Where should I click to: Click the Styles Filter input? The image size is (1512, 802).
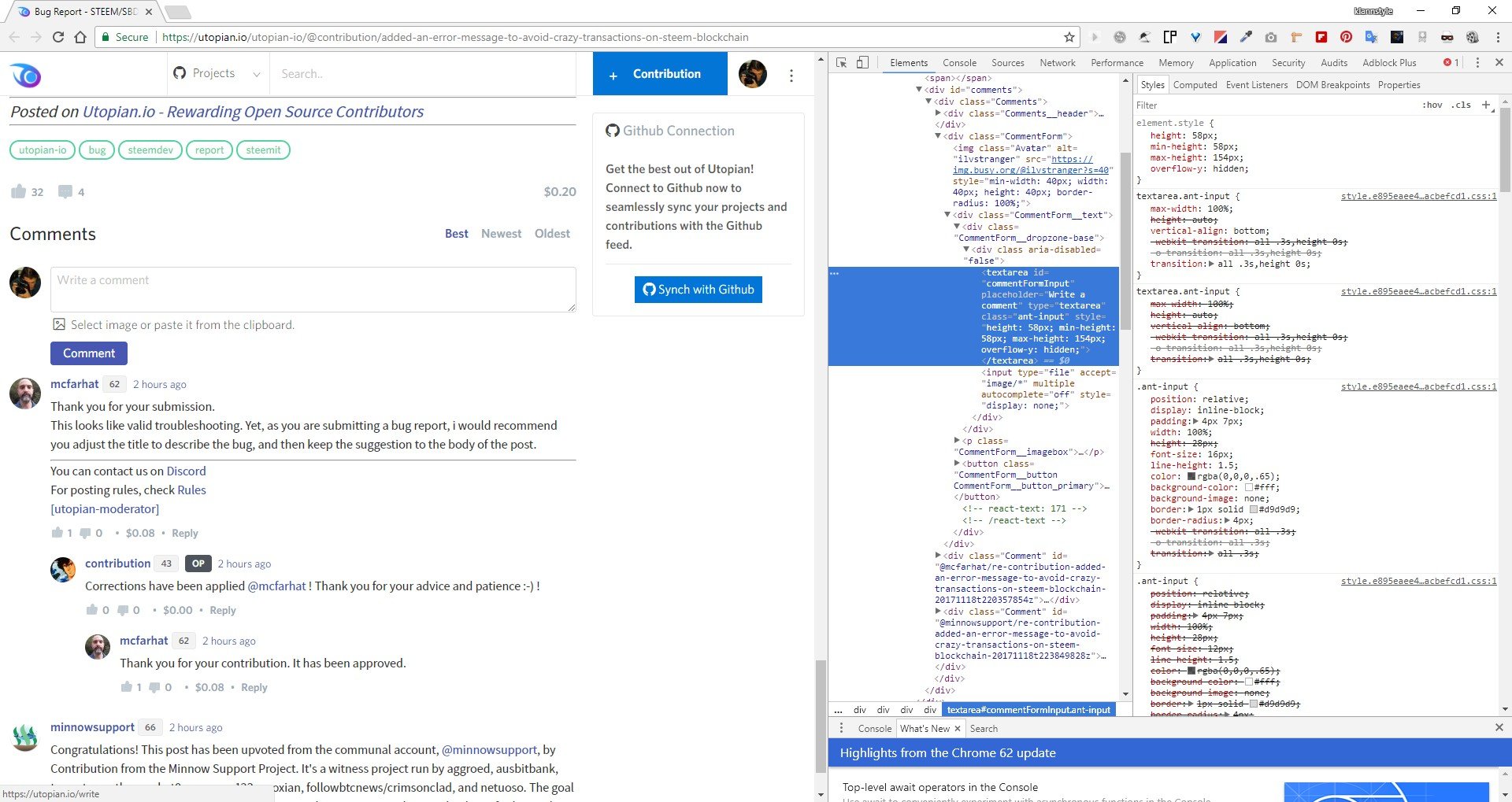(x=1276, y=105)
